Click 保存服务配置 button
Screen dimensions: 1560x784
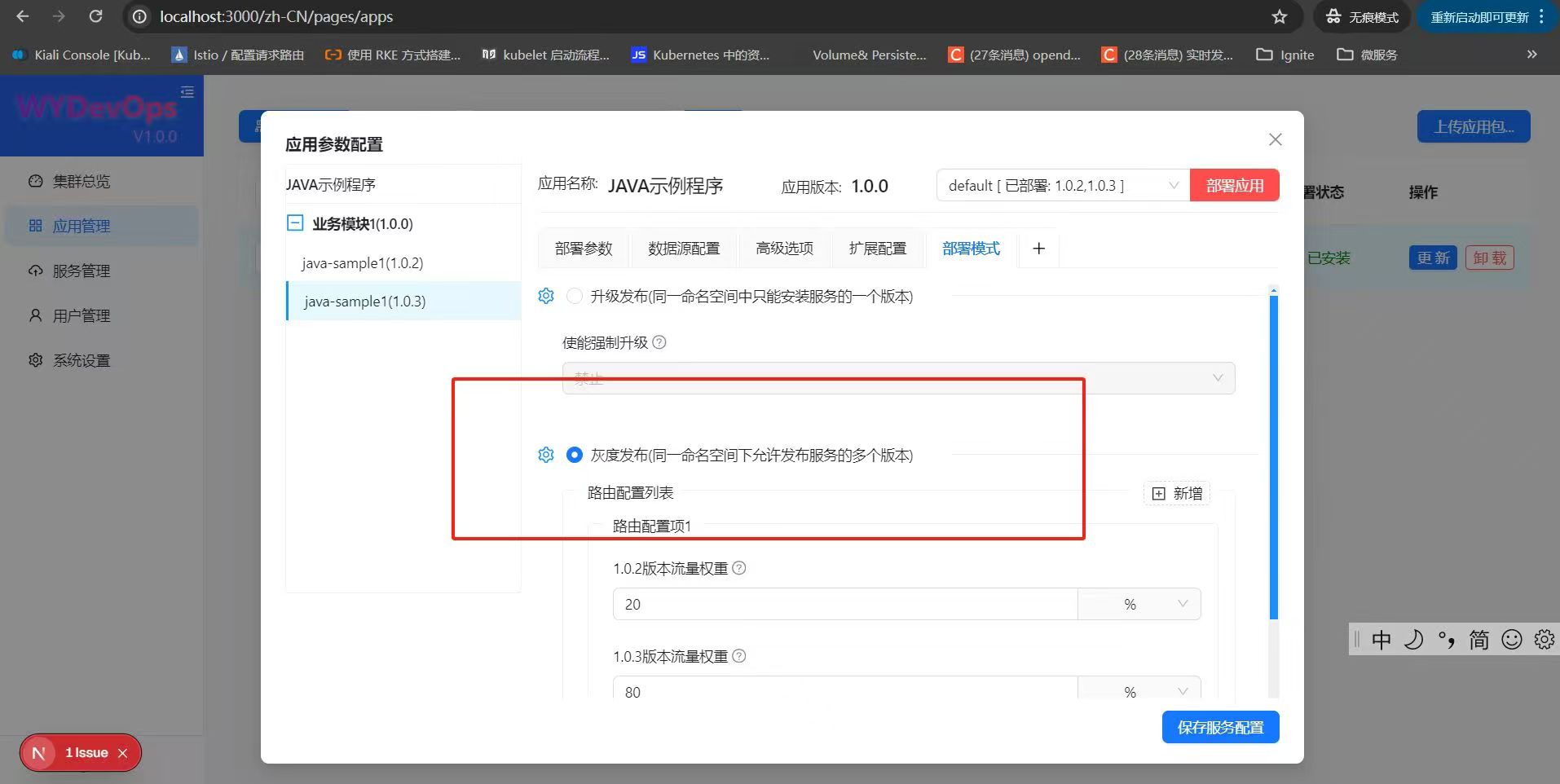pyautogui.click(x=1220, y=727)
